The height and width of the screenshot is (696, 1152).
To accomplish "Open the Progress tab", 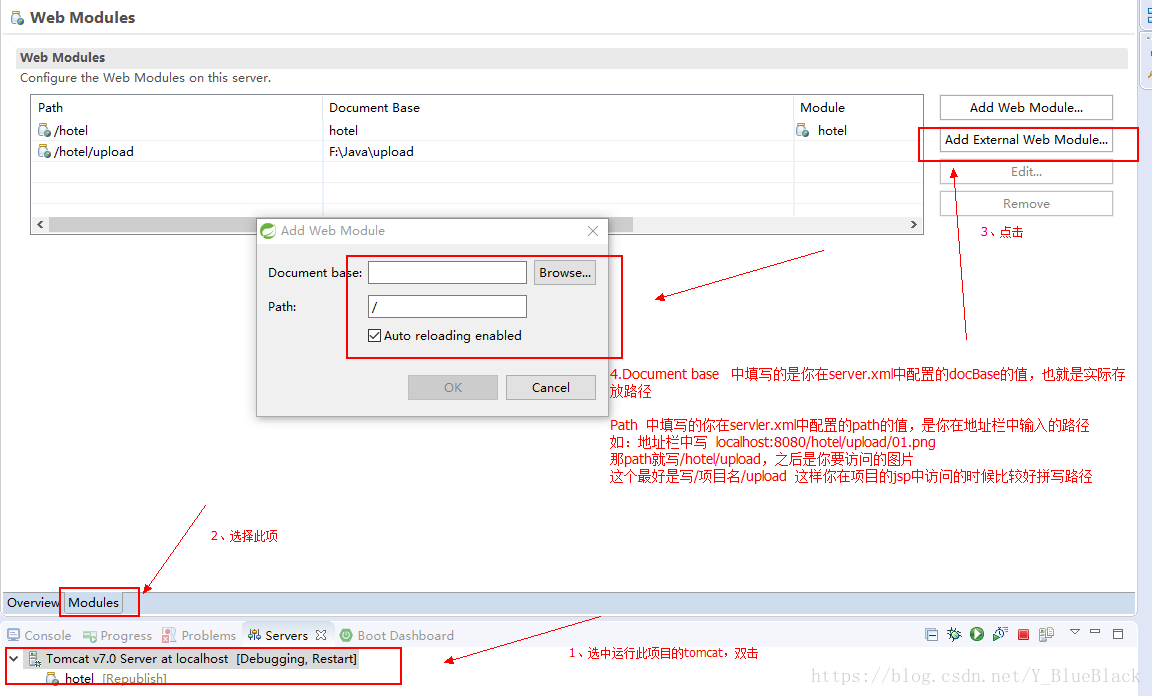I will point(118,635).
